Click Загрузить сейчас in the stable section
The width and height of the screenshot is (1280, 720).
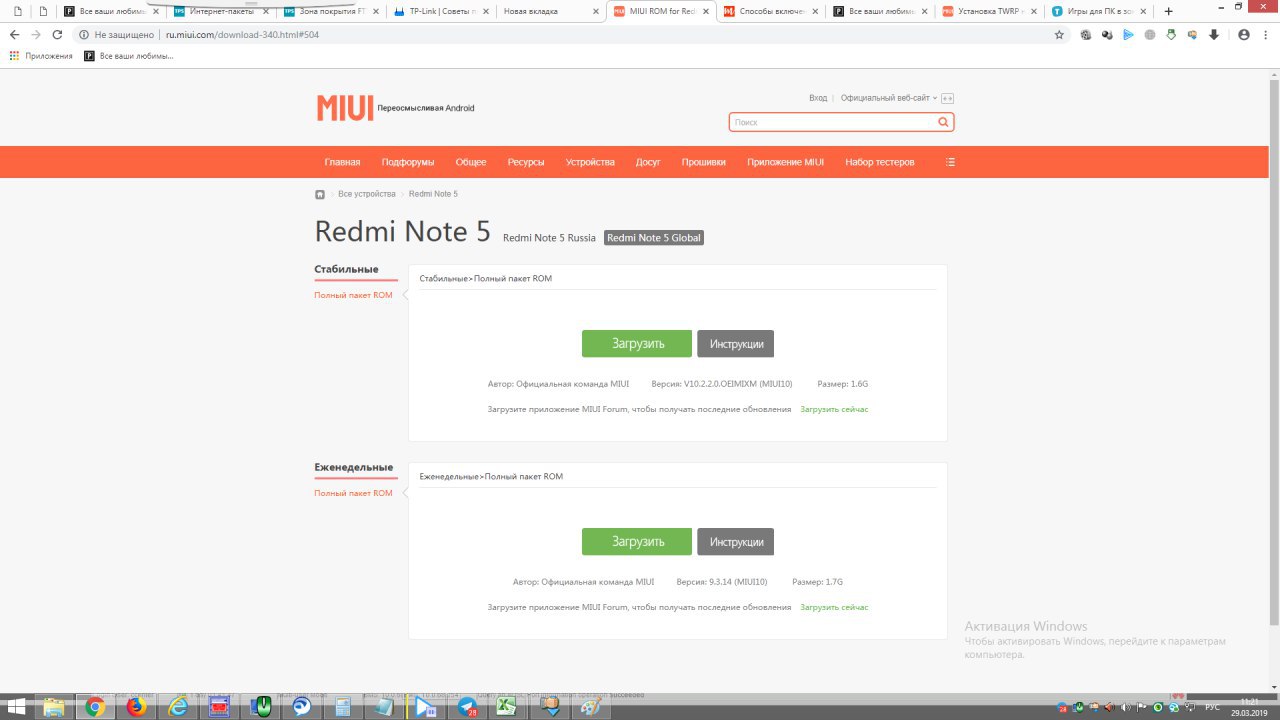834,410
